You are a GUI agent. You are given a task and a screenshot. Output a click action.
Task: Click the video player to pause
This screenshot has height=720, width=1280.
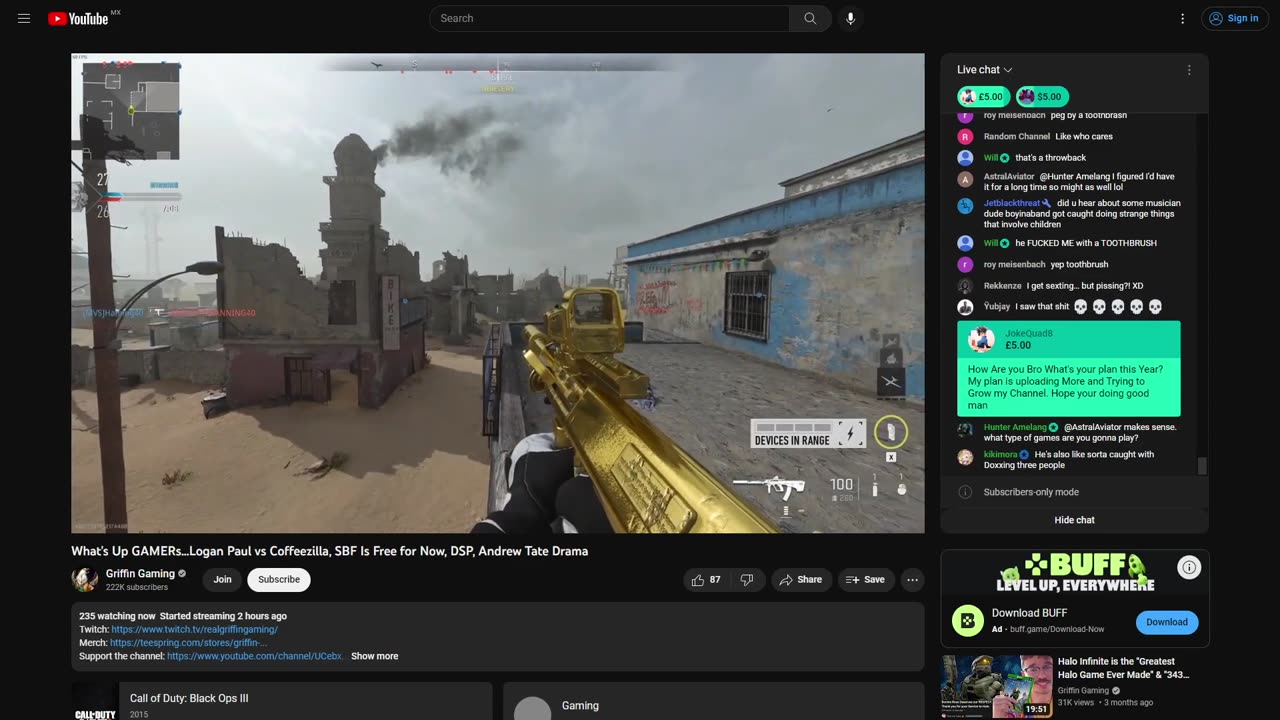pos(498,293)
